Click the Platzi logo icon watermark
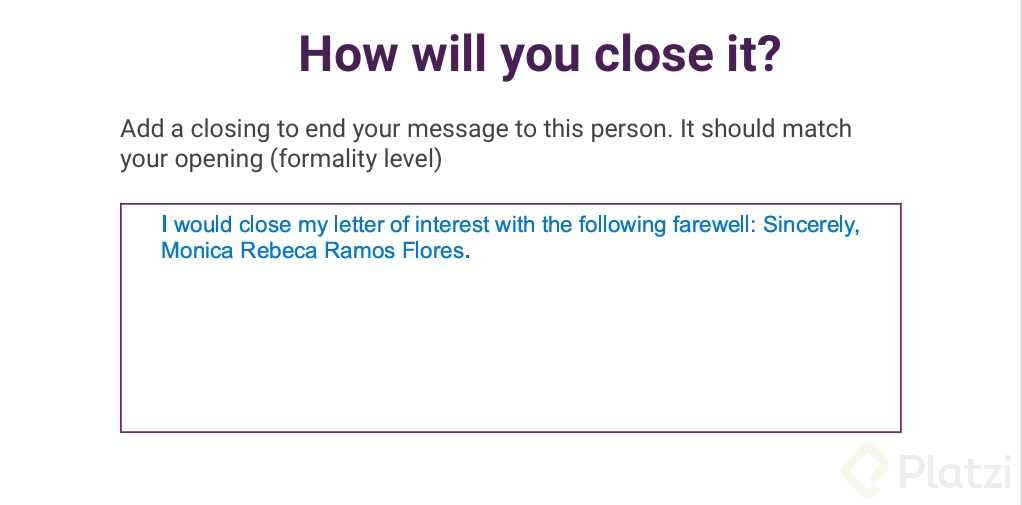The width and height of the screenshot is (1022, 505). [864, 471]
